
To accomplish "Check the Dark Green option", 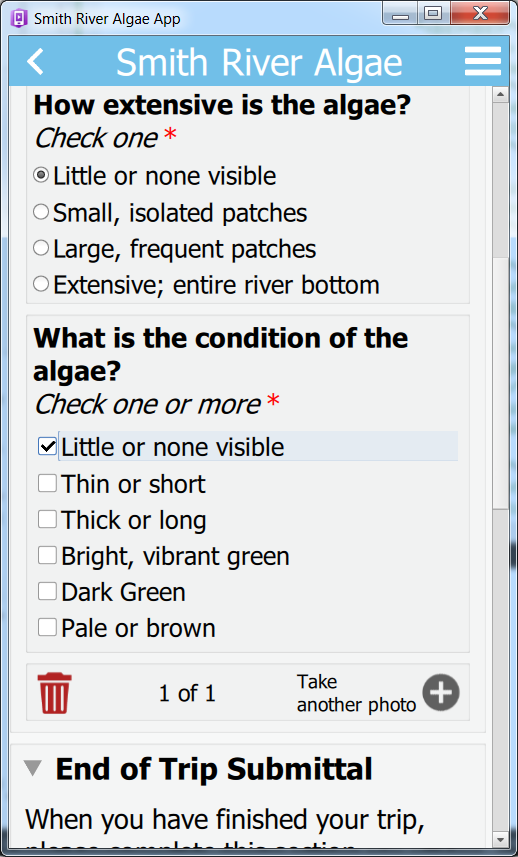I will [48, 591].
